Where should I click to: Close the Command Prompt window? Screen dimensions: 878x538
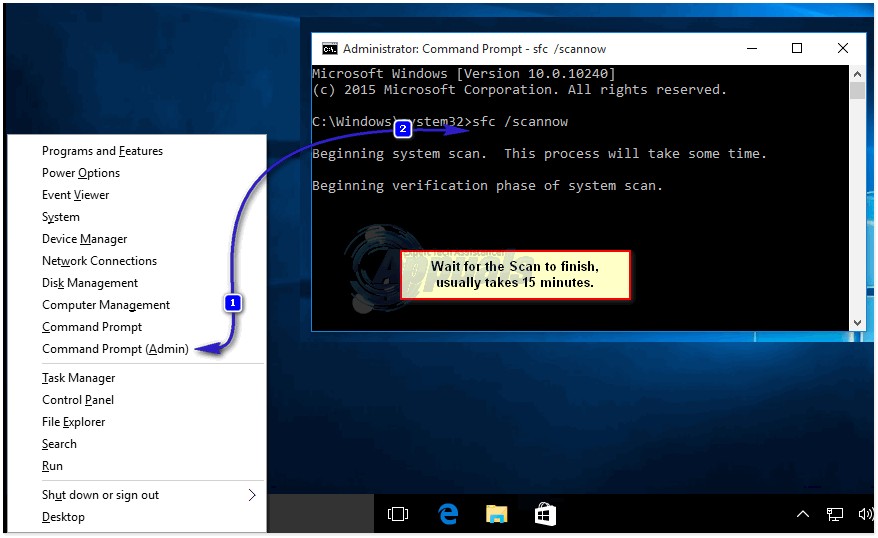click(x=843, y=49)
